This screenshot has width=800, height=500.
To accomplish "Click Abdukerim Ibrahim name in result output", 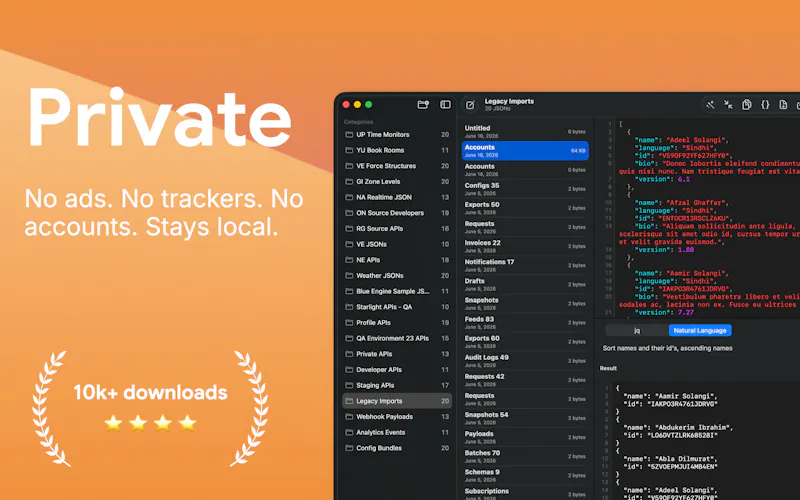I will 694,428.
